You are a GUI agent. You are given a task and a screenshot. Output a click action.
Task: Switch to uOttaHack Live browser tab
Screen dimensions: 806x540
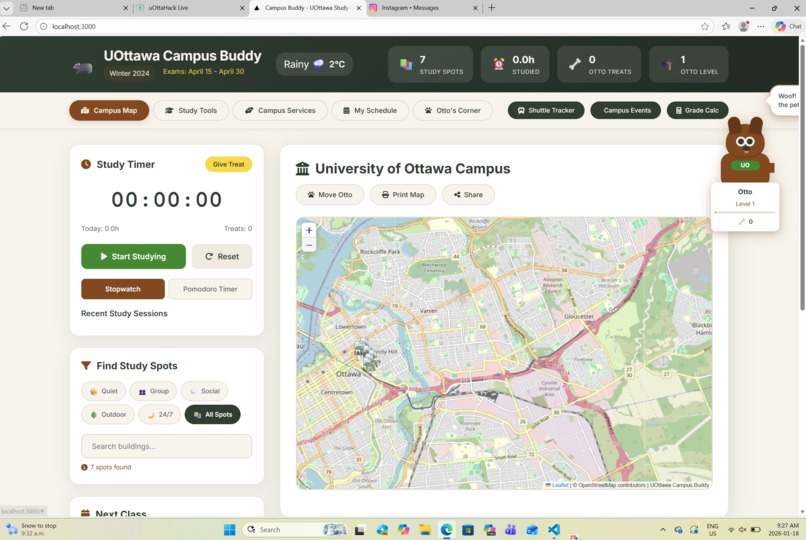click(190, 8)
